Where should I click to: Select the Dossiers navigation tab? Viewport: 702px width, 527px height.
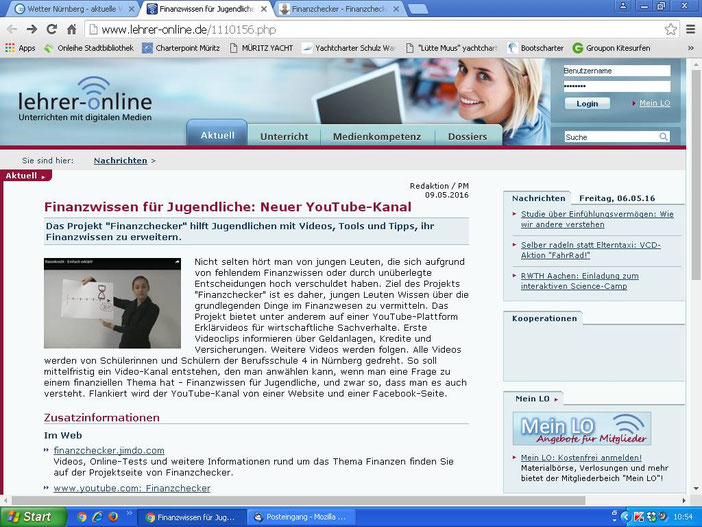[x=467, y=136]
